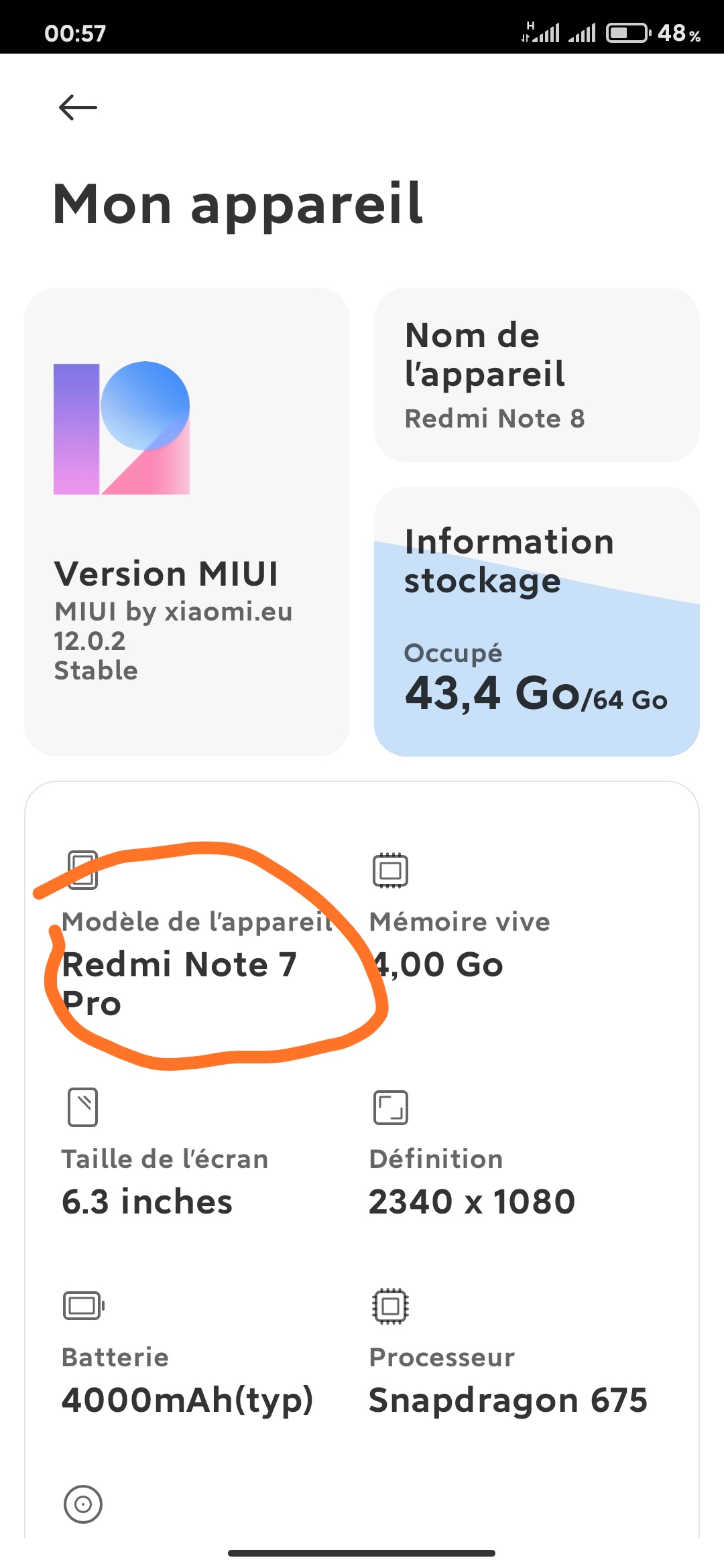Screen dimensions: 724x1568
Task: Tap the battery indicator in status bar
Action: coord(628,33)
